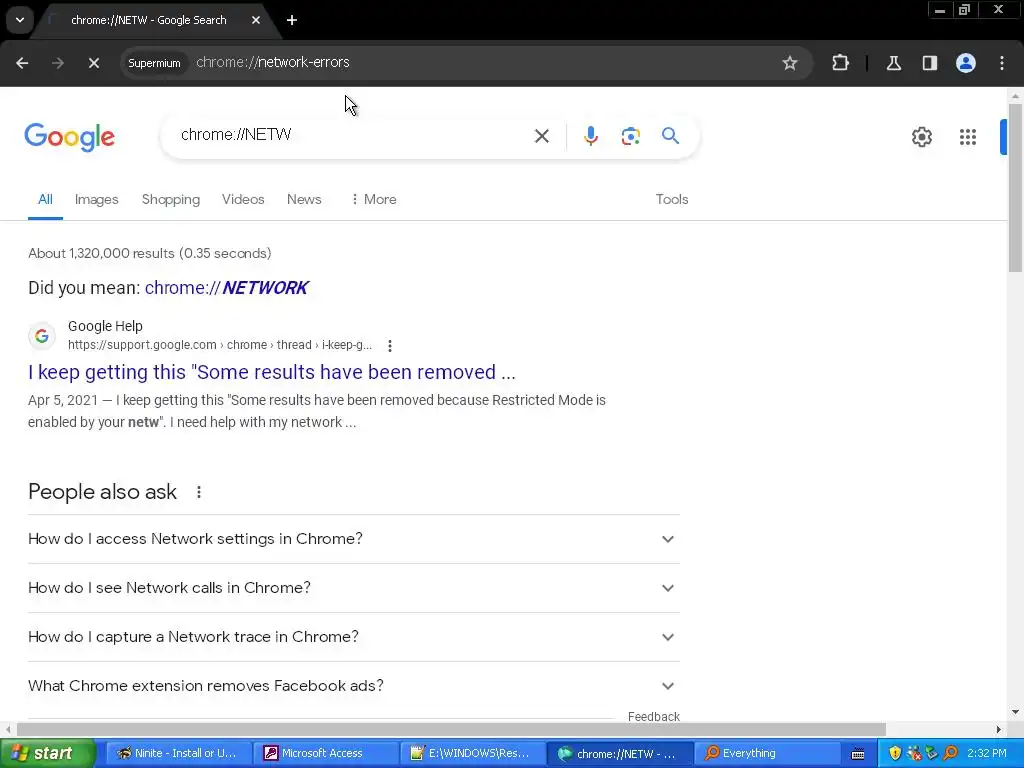This screenshot has height=768, width=1024.
Task: Click the security shield tray icon
Action: pyautogui.click(x=895, y=753)
